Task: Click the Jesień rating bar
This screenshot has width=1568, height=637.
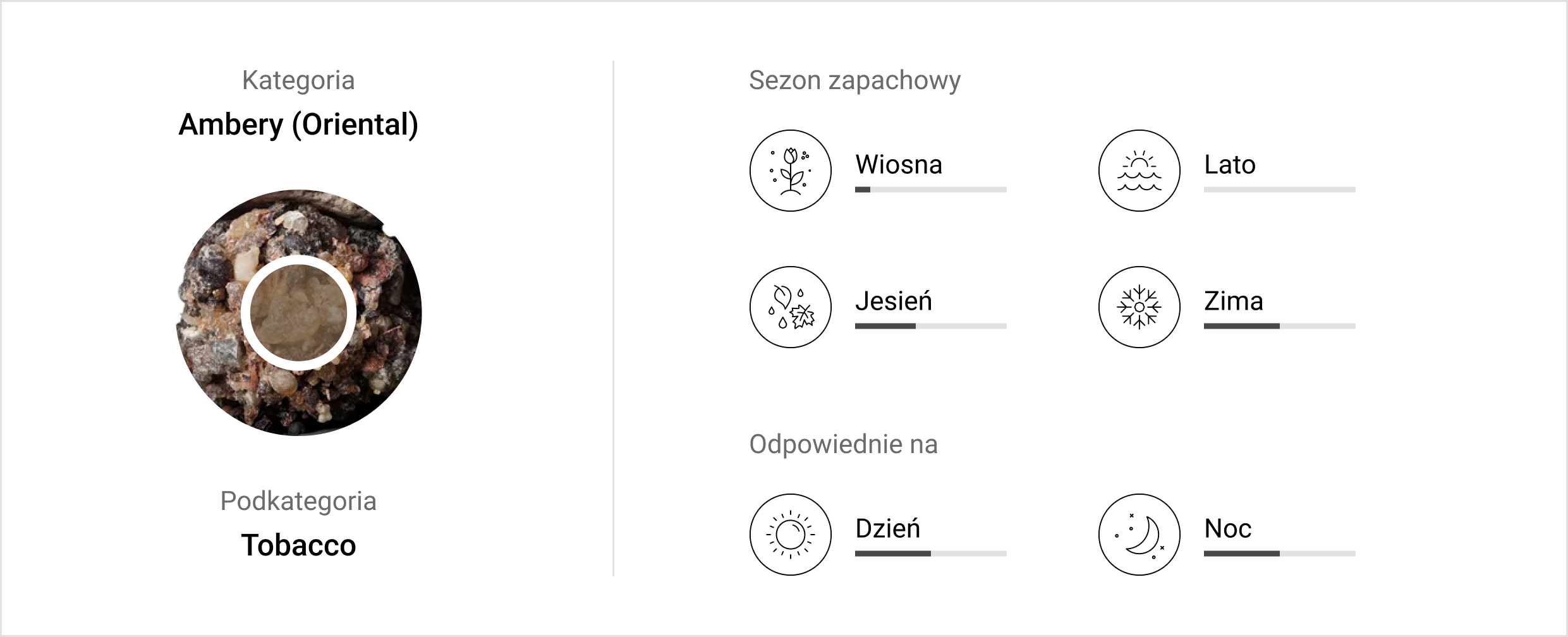Action: coord(930,326)
